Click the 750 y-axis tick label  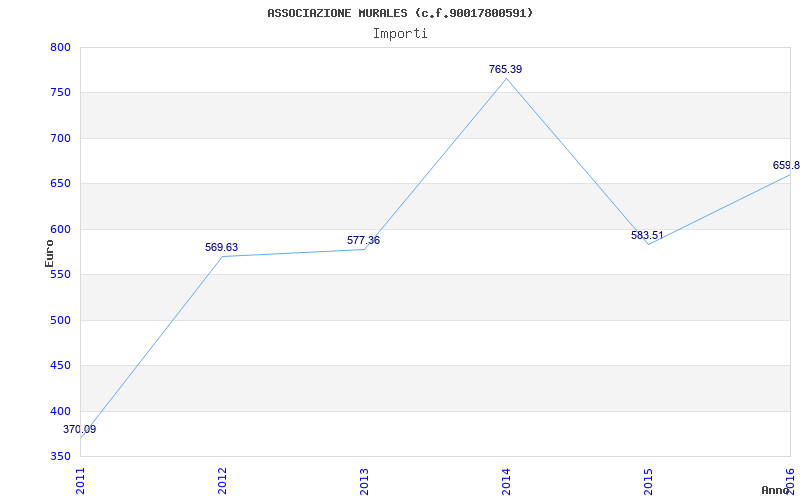click(x=60, y=93)
